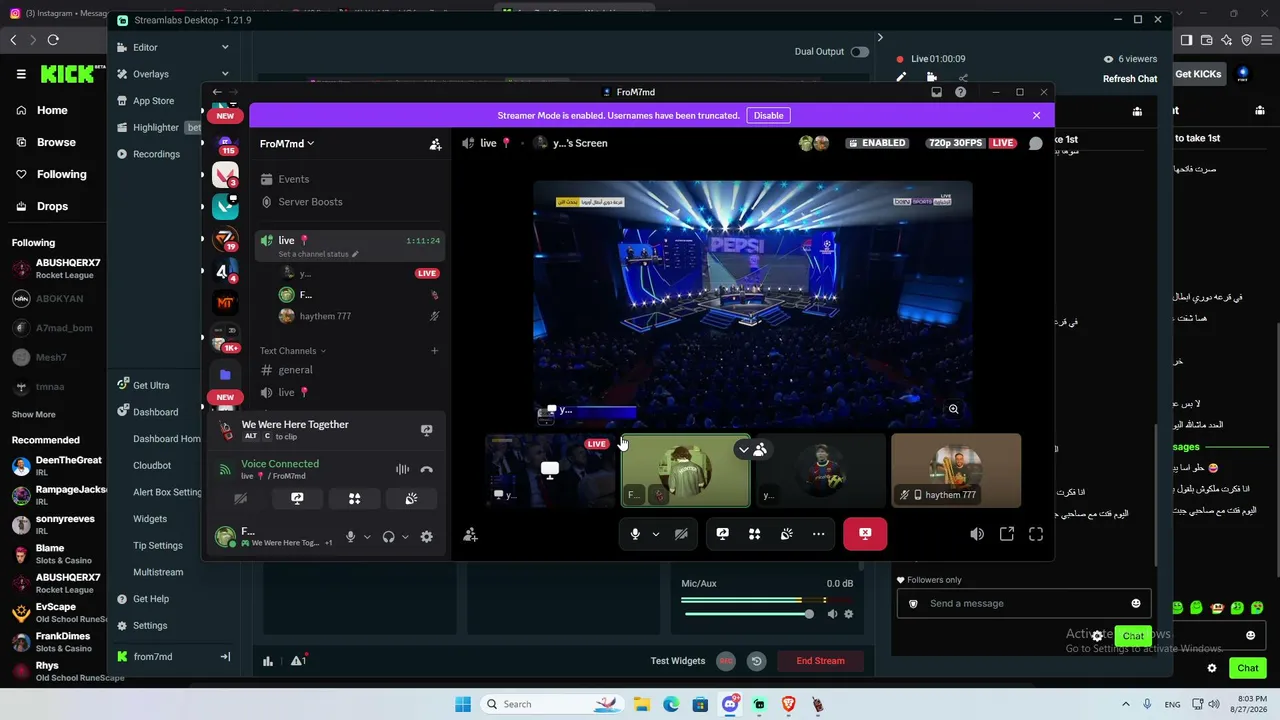Viewport: 1280px width, 720px height.
Task: Enter full screen in the Discord call
Action: pyautogui.click(x=1036, y=534)
